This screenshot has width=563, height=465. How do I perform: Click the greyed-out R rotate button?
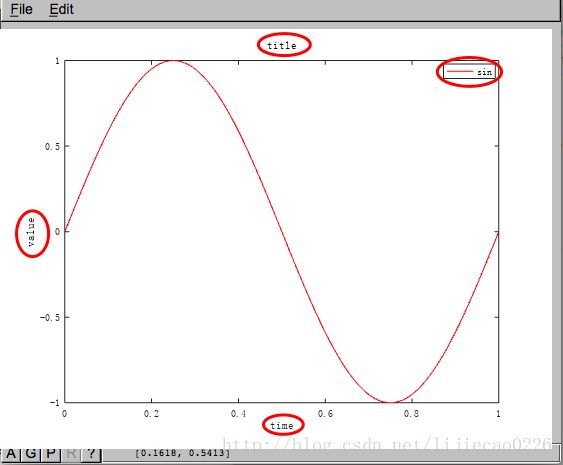pos(71,454)
